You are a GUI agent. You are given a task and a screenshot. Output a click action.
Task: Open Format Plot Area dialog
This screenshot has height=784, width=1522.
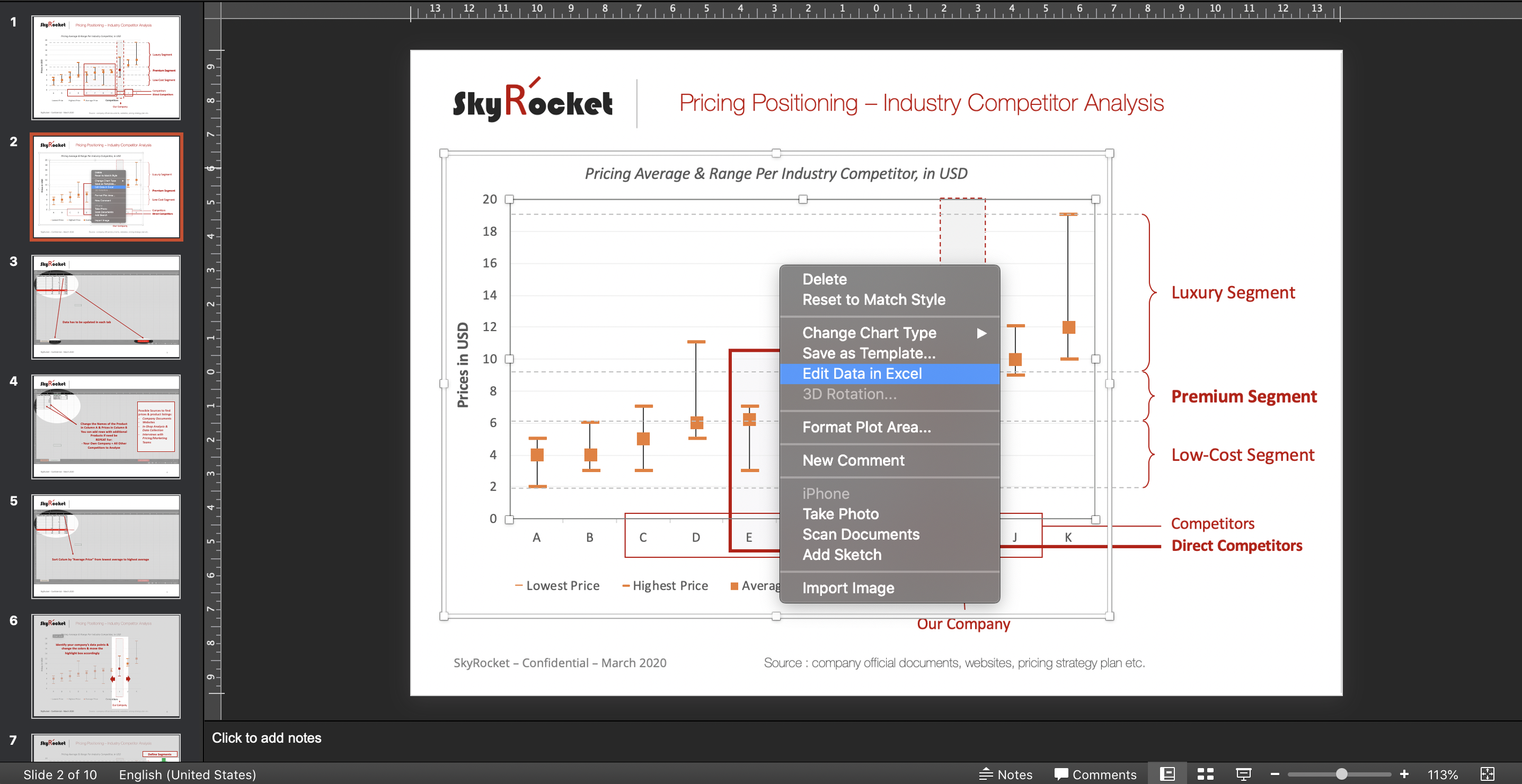[x=889, y=427]
